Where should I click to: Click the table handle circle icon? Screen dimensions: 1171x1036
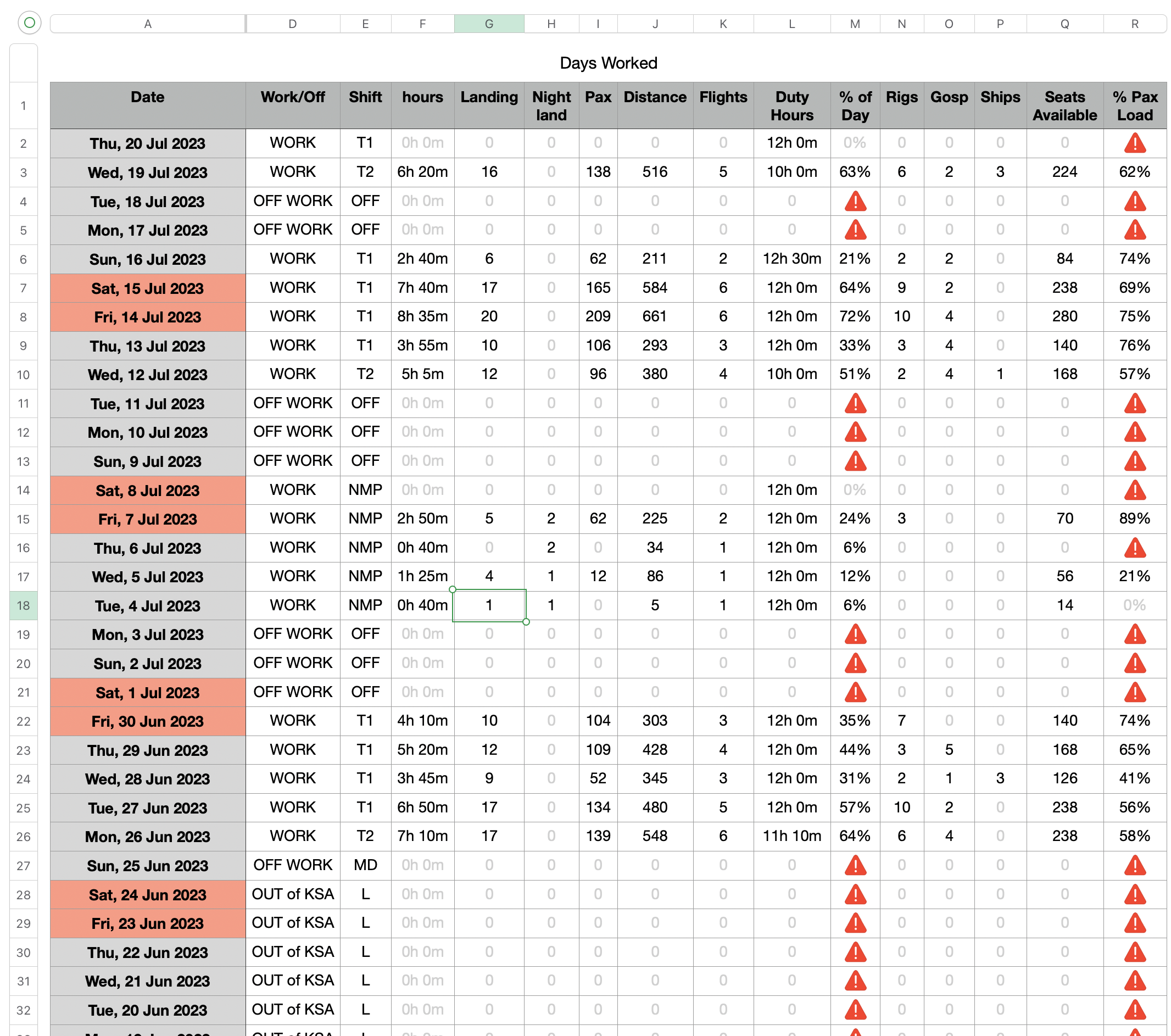[x=30, y=23]
